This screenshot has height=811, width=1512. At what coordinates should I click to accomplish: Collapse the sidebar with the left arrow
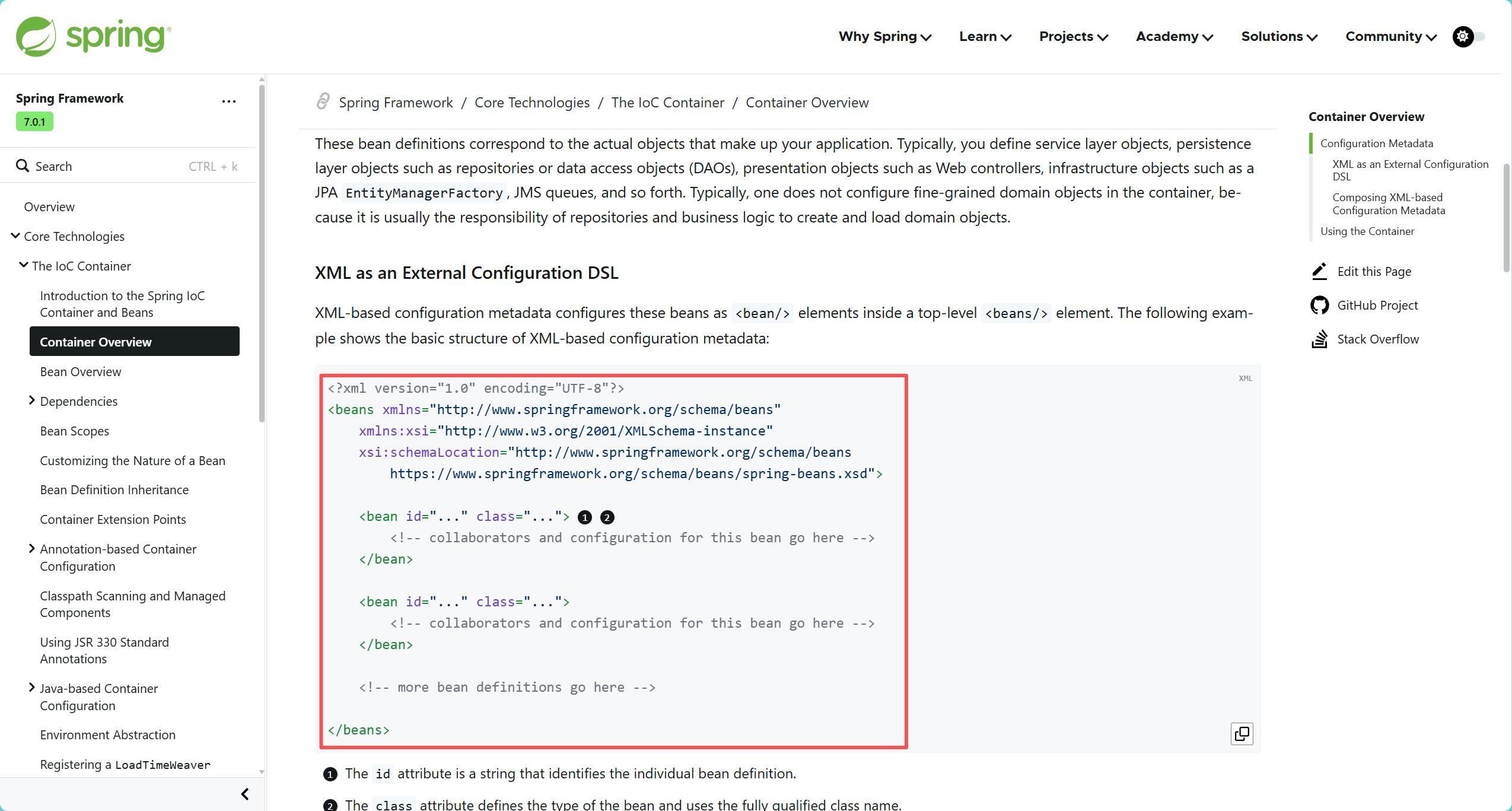245,794
